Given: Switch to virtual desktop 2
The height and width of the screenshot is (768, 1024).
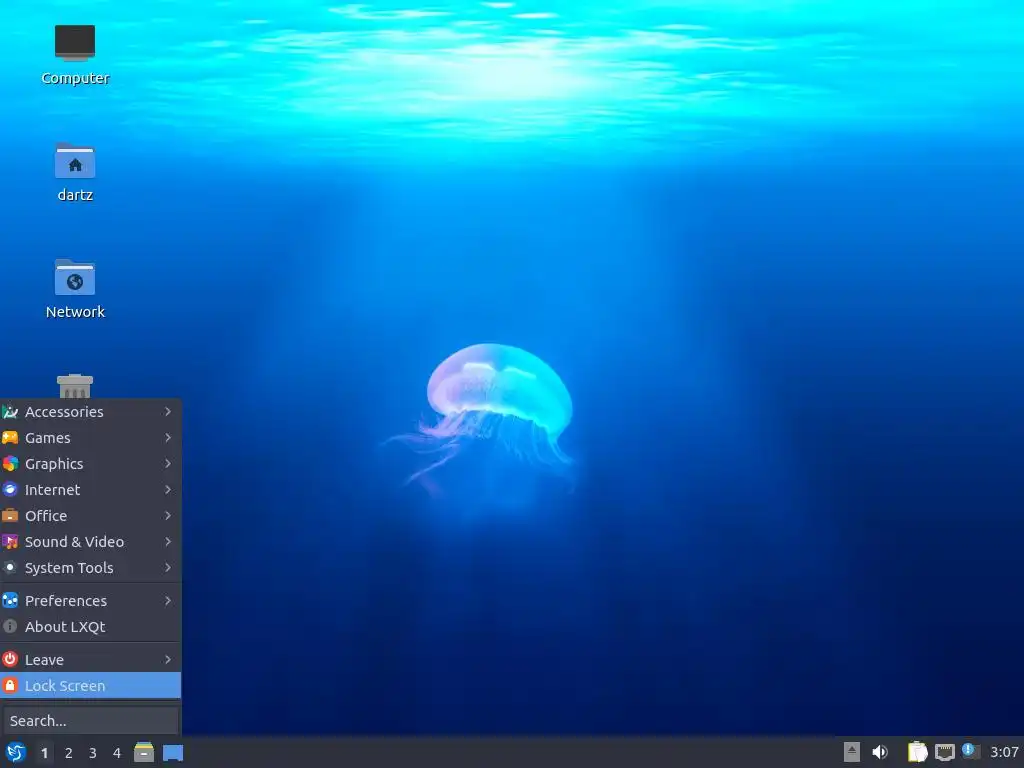Looking at the screenshot, I should [69, 753].
